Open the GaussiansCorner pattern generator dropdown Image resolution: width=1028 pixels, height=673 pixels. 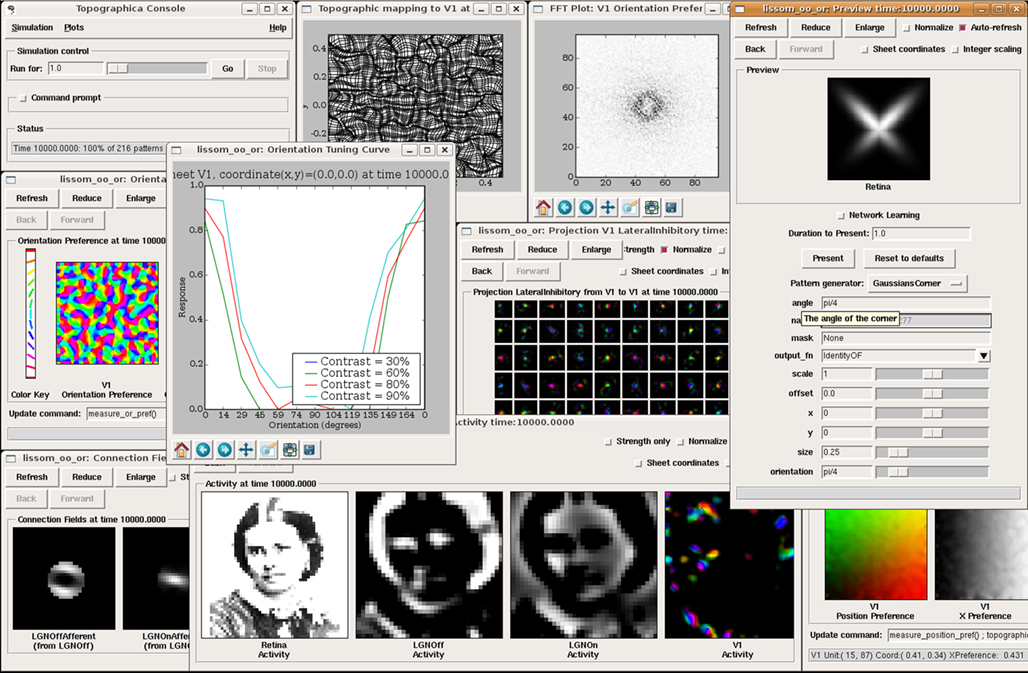point(917,283)
